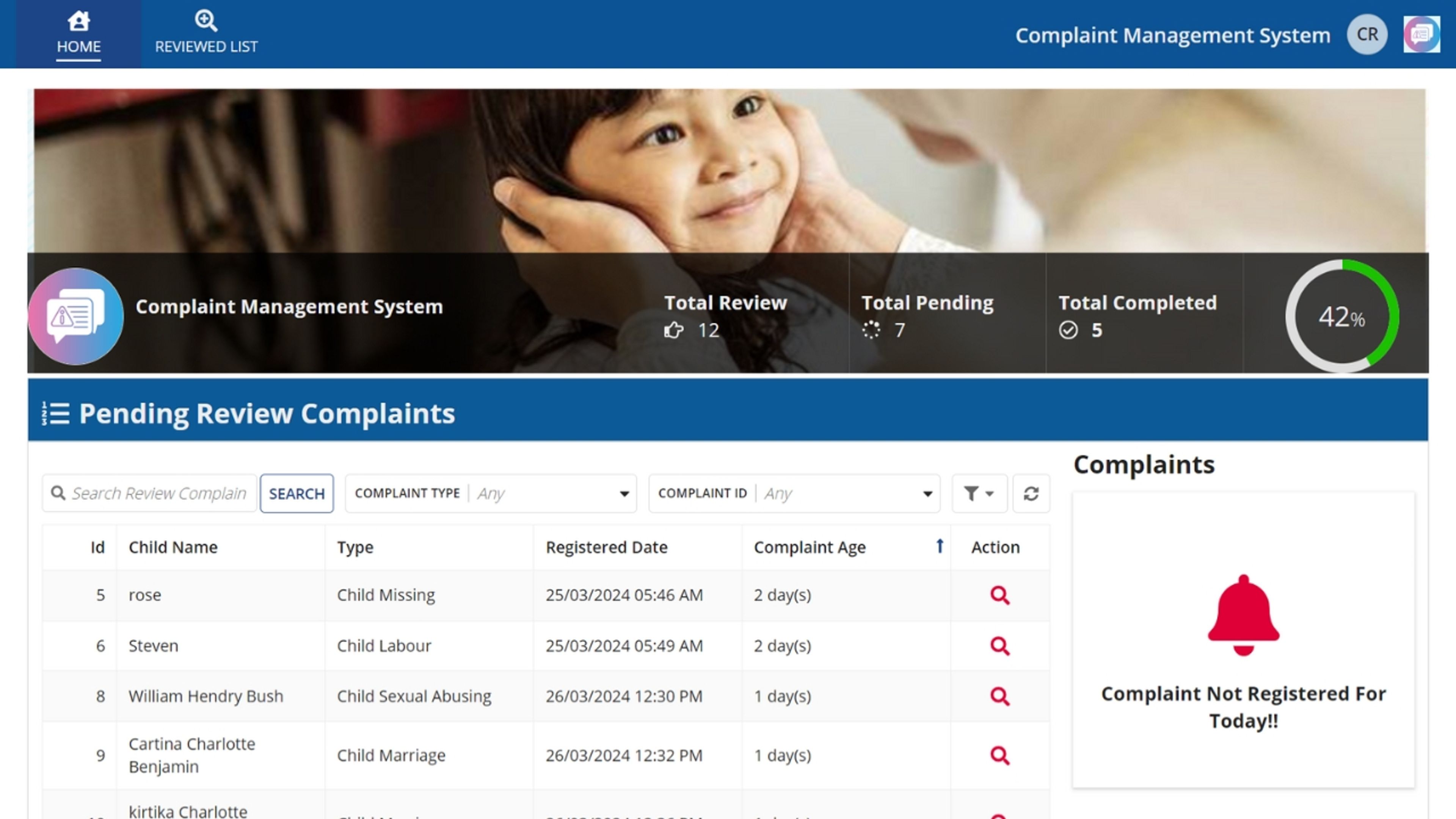Click date 25/03/2024 05:49 AM
This screenshot has width=1456, height=819.
click(624, 645)
